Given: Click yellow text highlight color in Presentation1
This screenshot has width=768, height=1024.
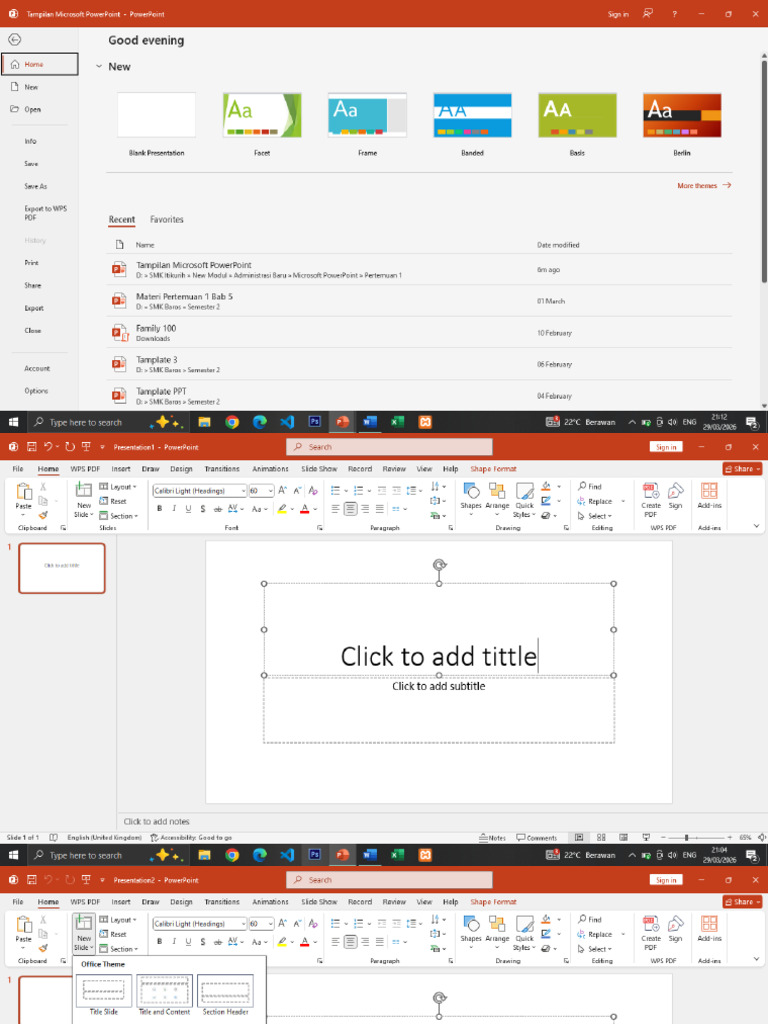Looking at the screenshot, I should click(282, 509).
